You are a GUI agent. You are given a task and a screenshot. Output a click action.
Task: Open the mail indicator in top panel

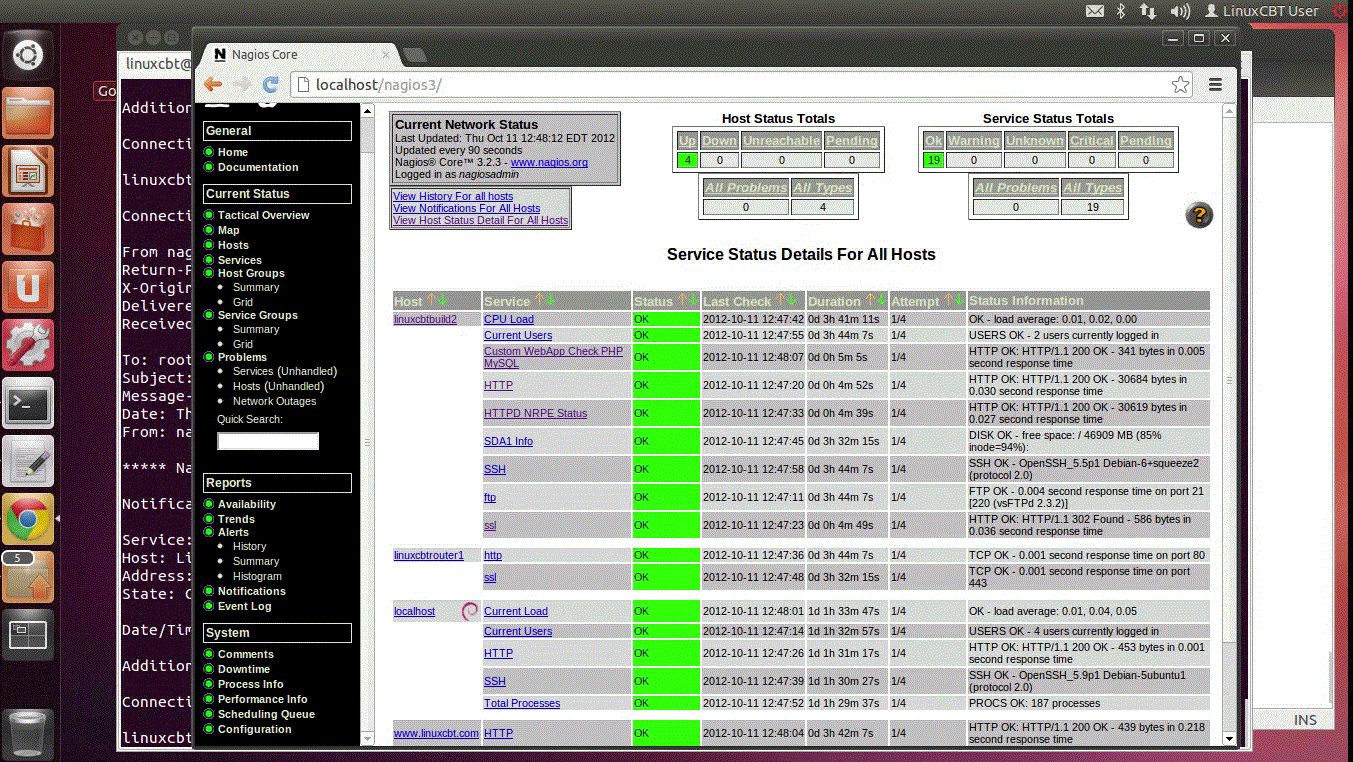tap(1095, 11)
